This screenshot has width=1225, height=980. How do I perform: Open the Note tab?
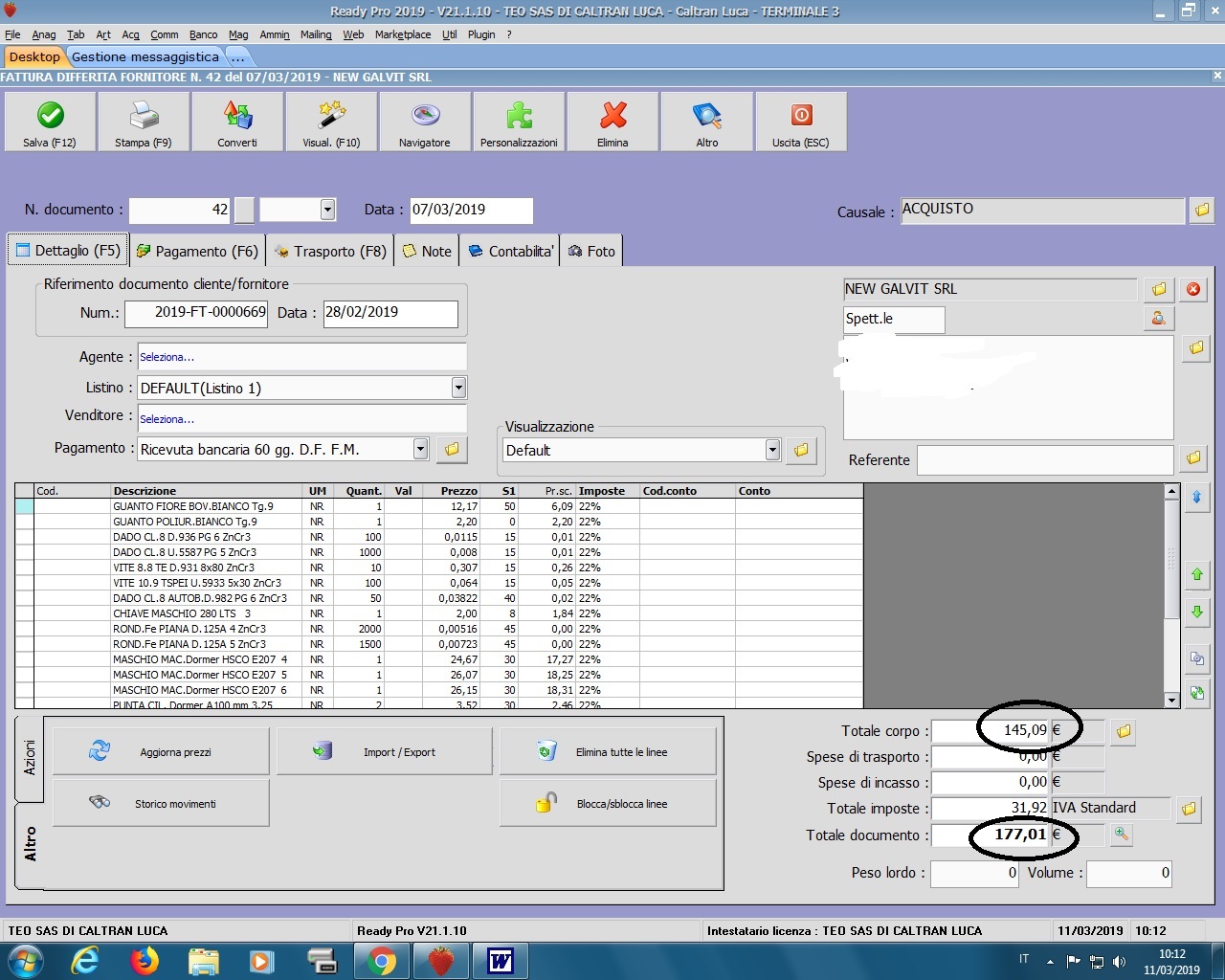427,251
